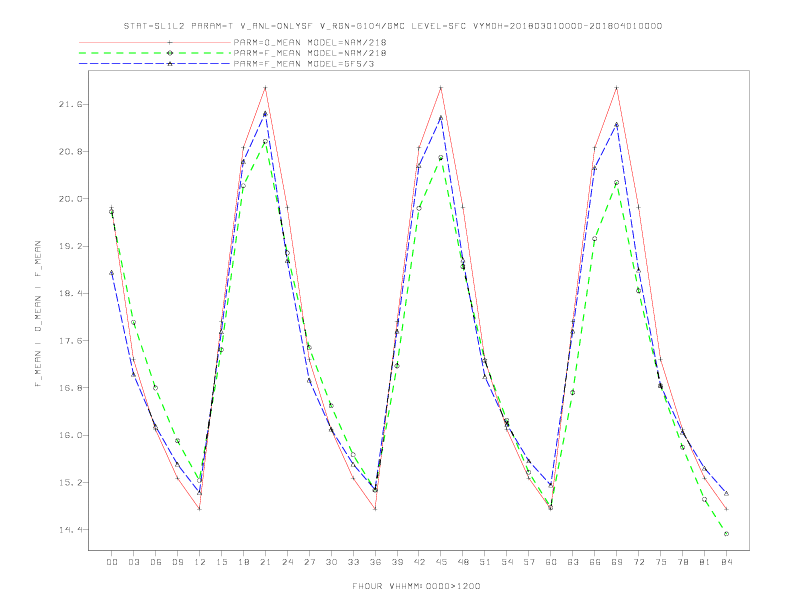Click x-axis tick label 39
The image size is (792, 612).
397,562
